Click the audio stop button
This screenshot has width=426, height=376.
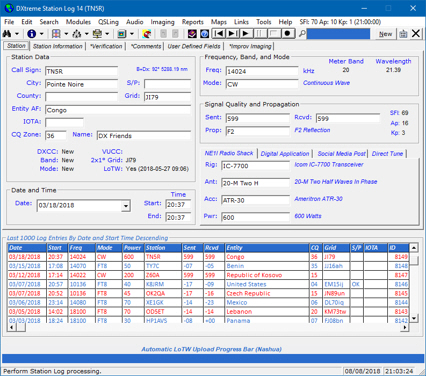click(273, 33)
